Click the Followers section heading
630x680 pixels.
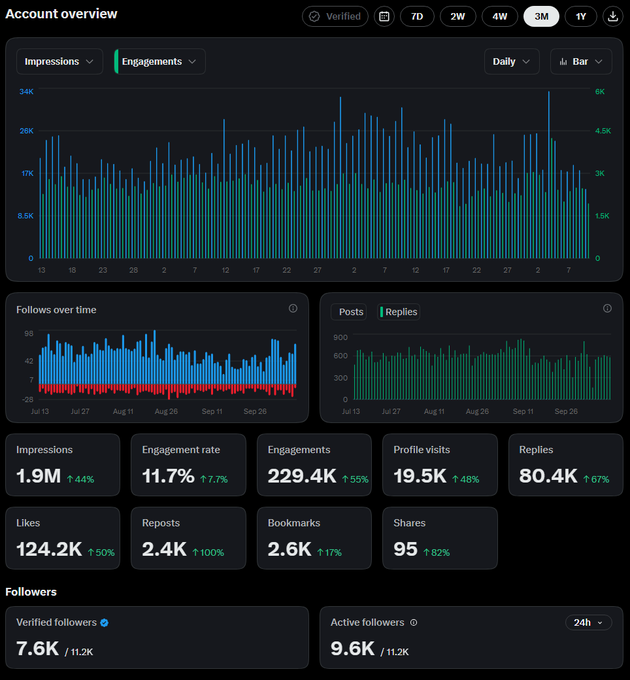(x=31, y=592)
